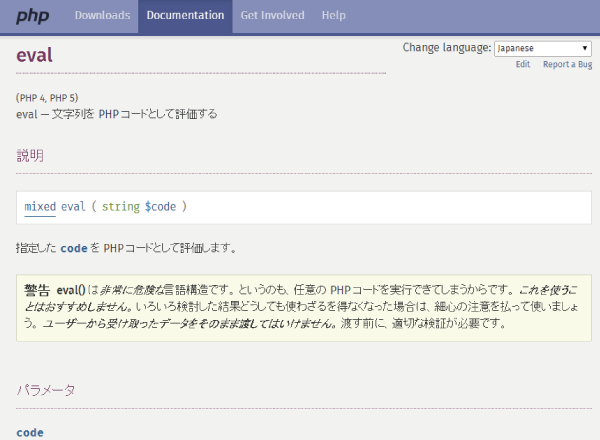Click the (PHP 4, PHP 5) version text

(x=47, y=98)
